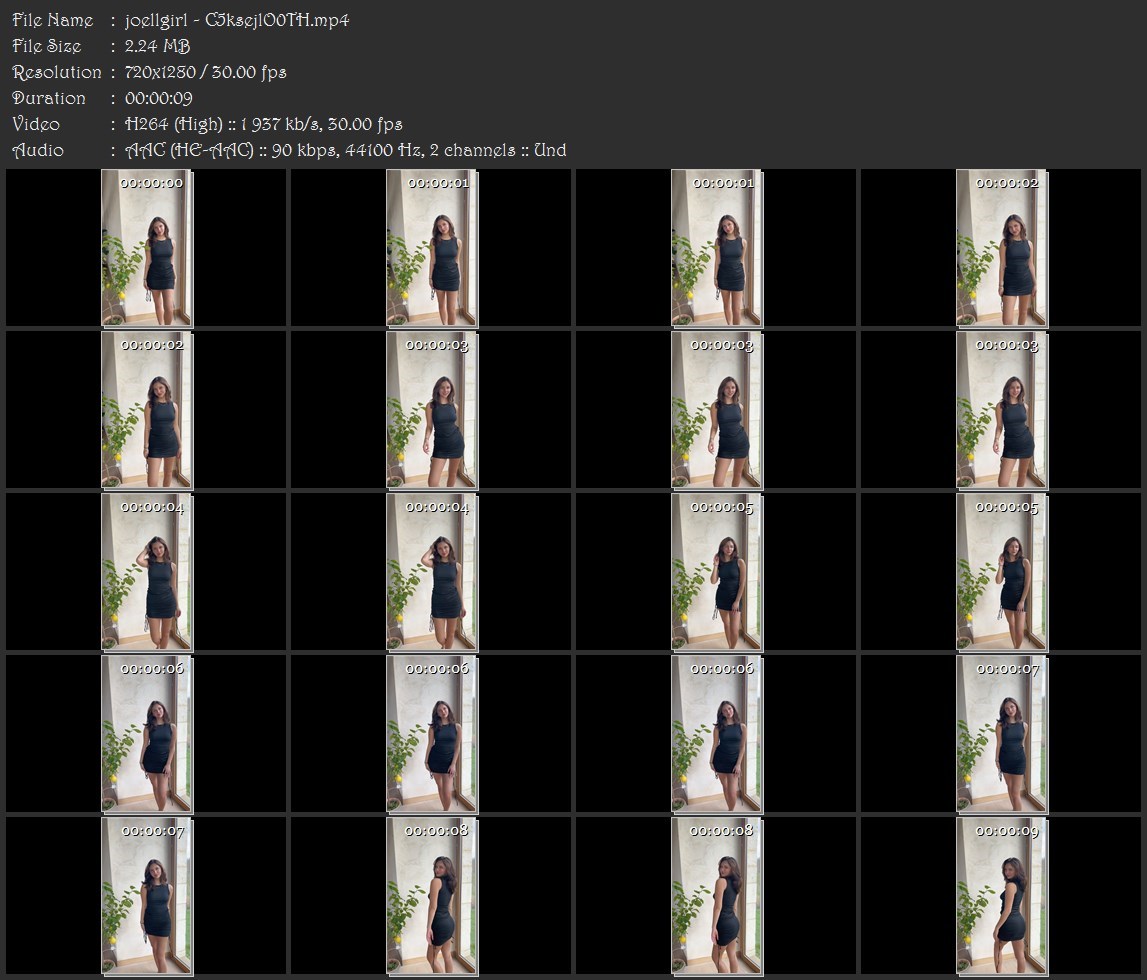Click the "Video" label
Viewport: 1147px width, 980px height.
36,124
